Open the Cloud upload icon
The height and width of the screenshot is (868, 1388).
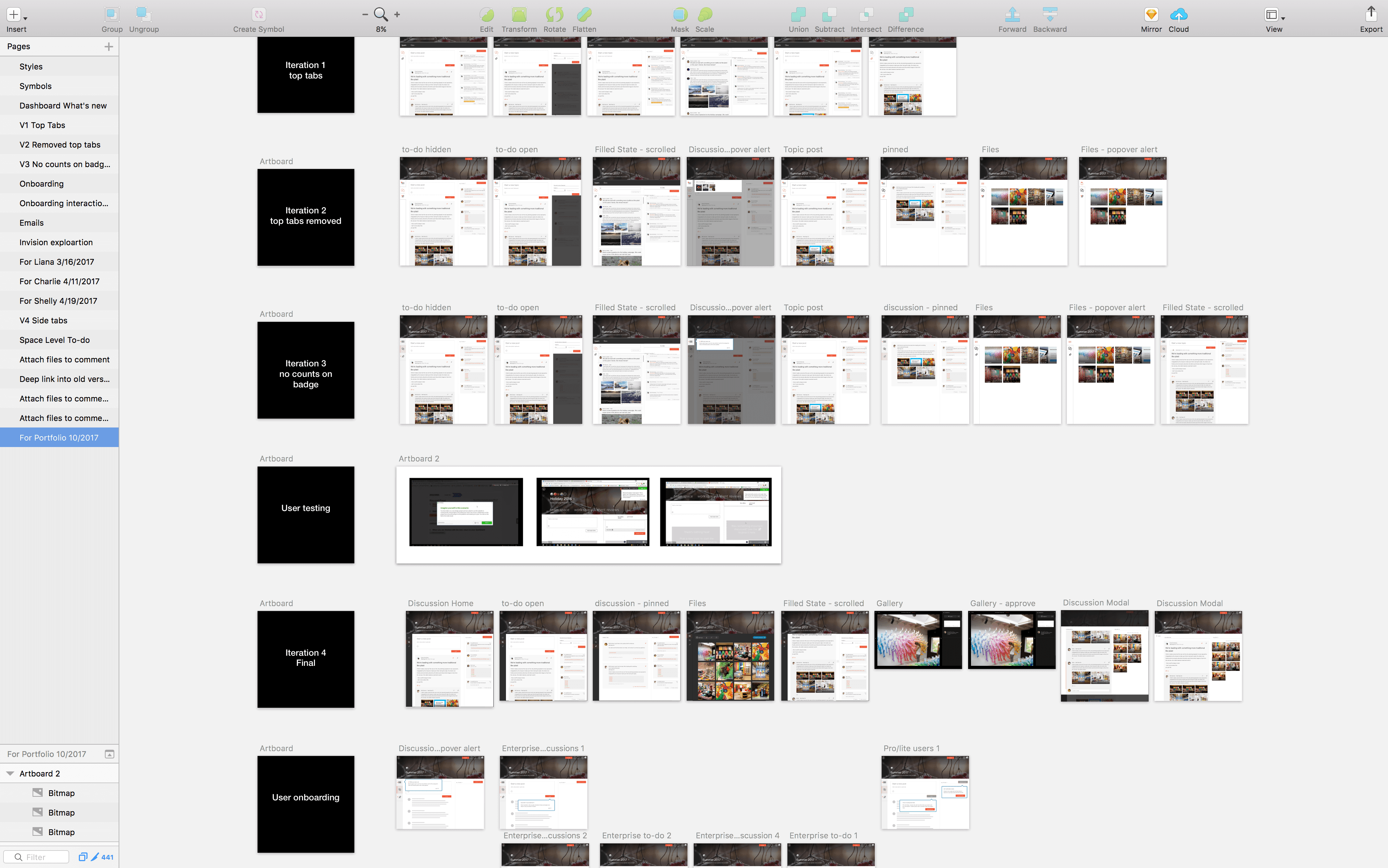1179,14
